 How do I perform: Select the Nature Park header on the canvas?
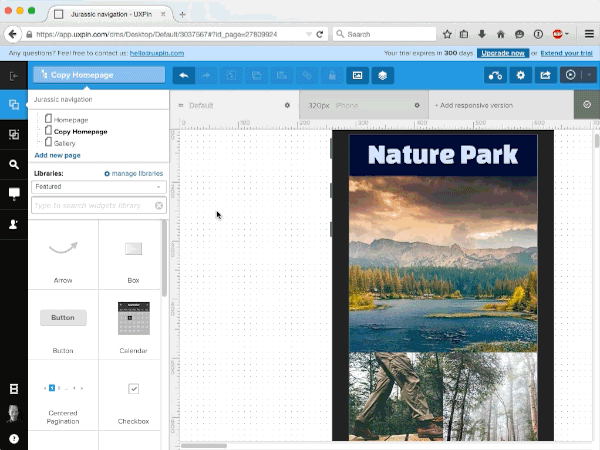(x=443, y=155)
